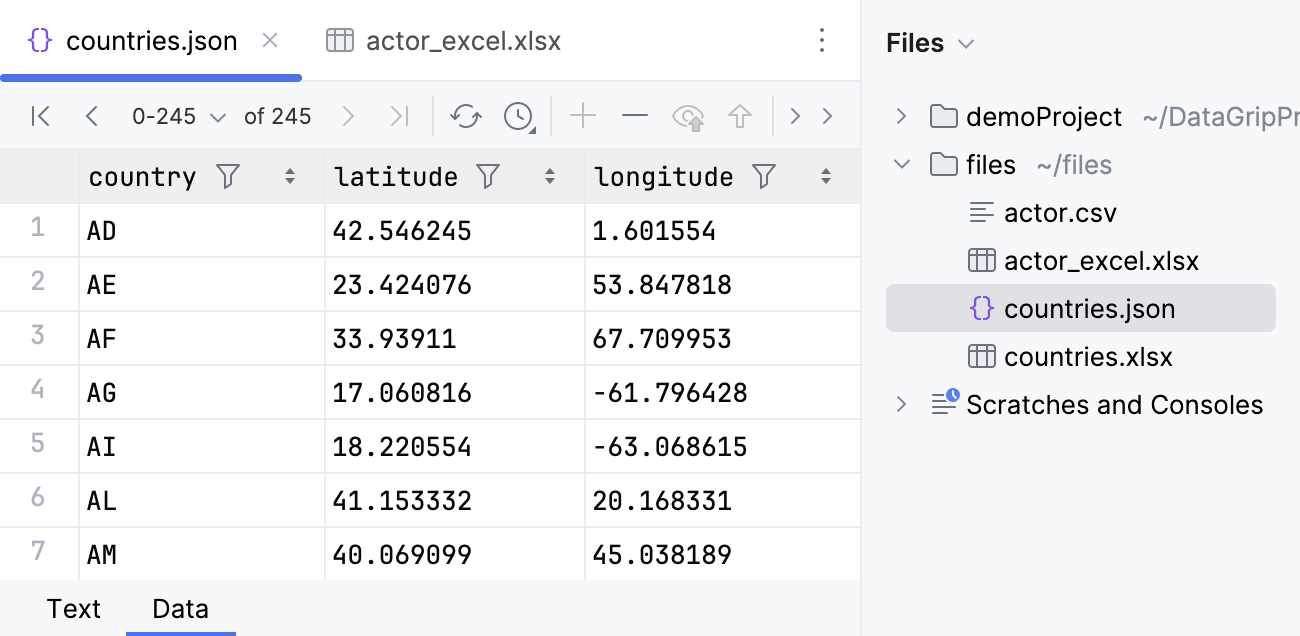This screenshot has height=636, width=1300.
Task: Jump to last page of results
Action: (x=399, y=116)
